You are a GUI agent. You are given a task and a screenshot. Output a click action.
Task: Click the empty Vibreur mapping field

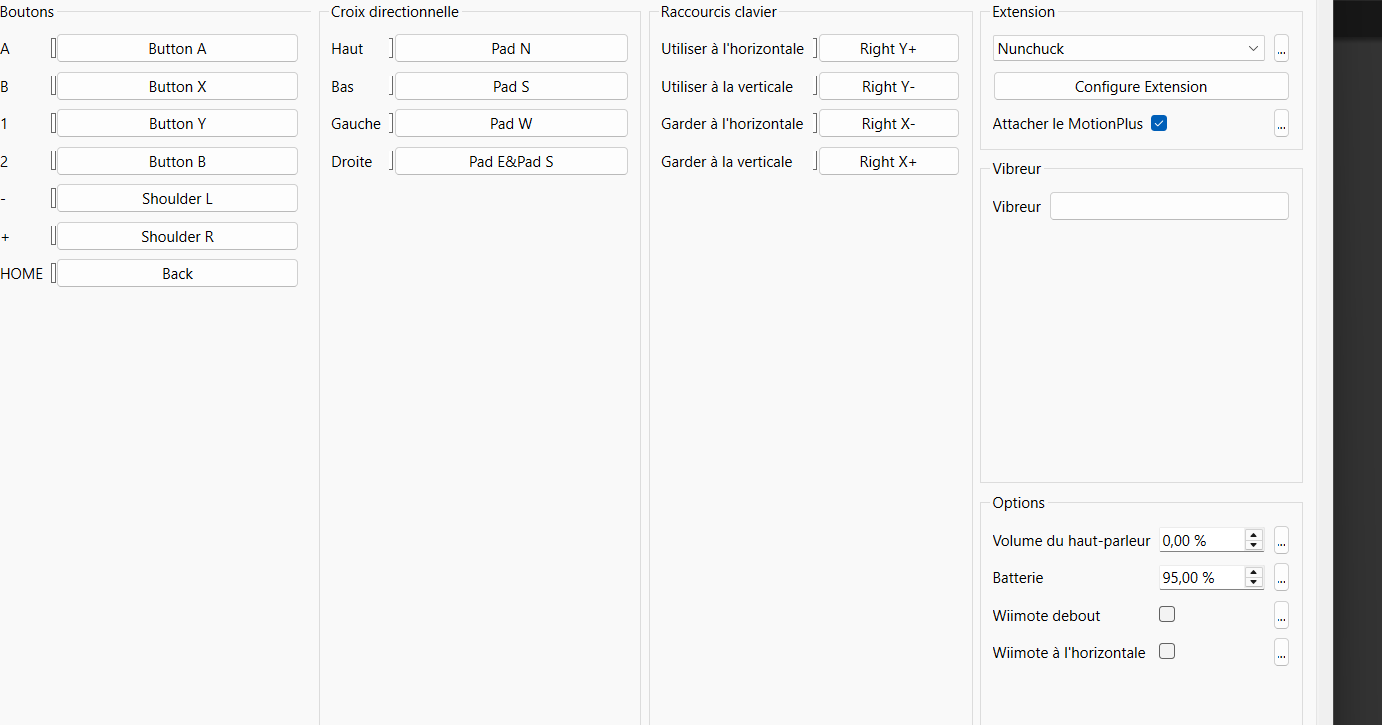pos(1168,207)
